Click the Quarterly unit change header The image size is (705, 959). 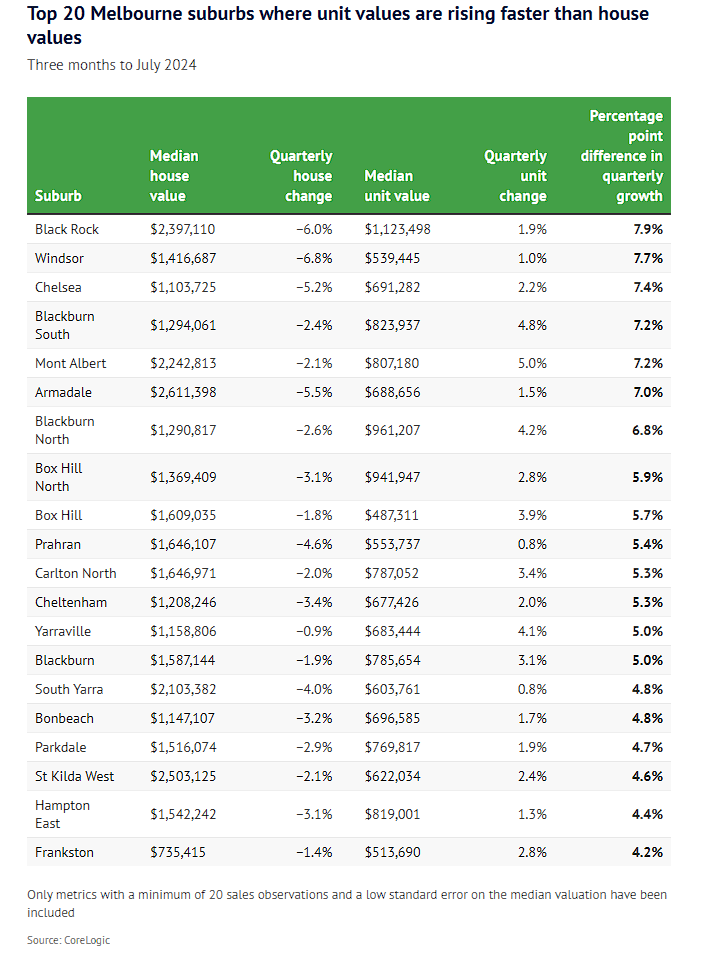point(516,176)
